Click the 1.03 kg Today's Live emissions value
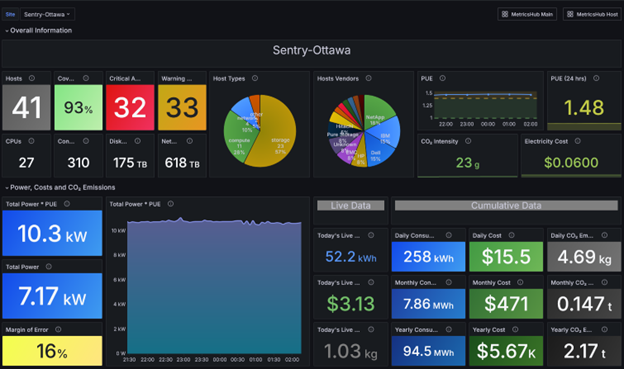 coord(351,351)
